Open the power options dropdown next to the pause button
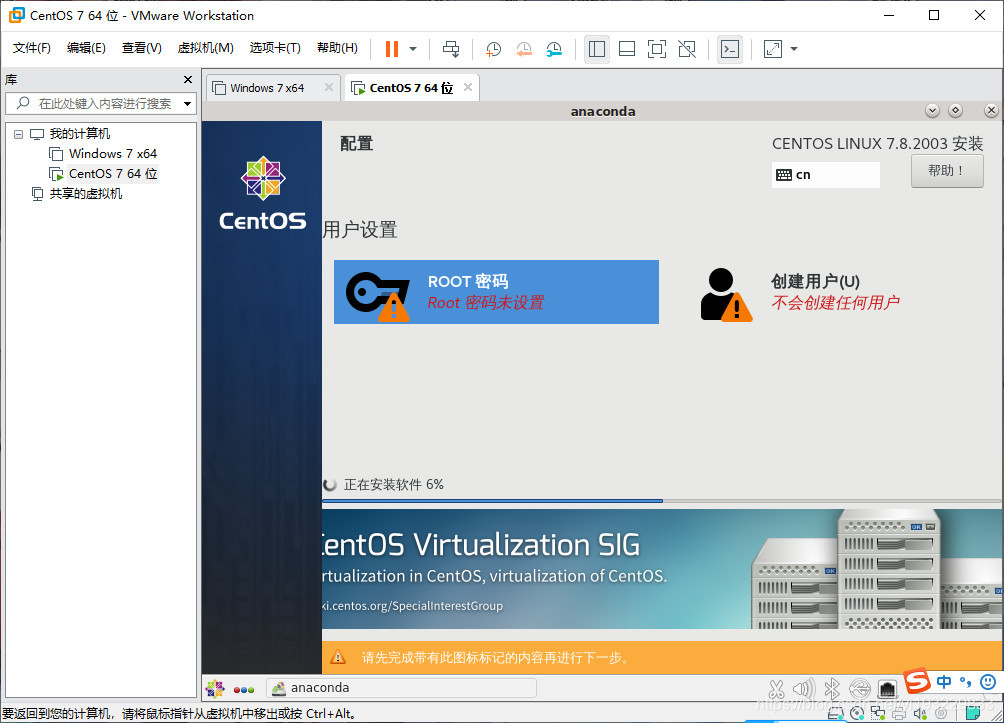Viewport: 1004px width, 723px height. pyautogui.click(x=413, y=49)
